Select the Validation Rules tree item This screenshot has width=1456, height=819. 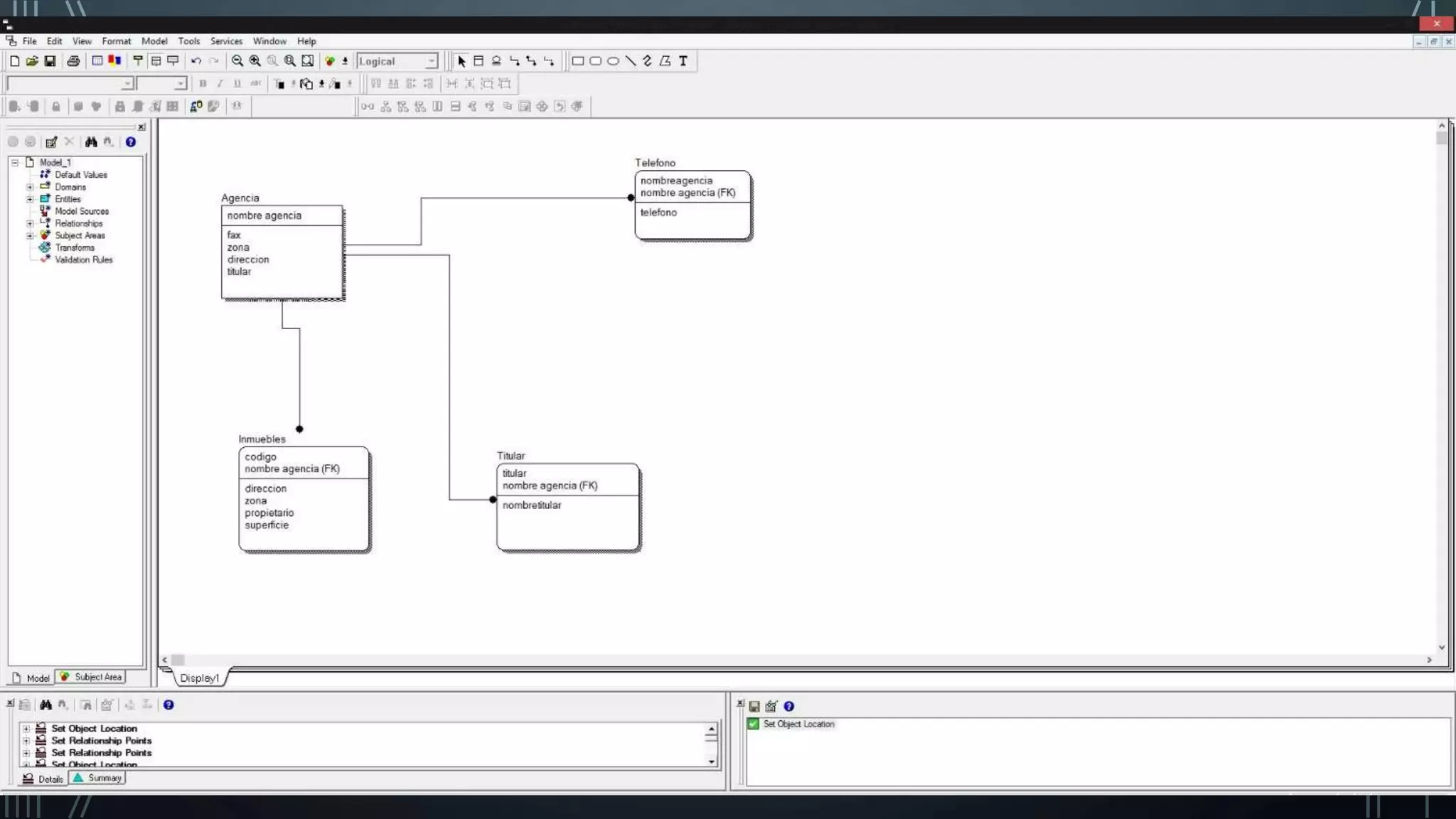(84, 260)
